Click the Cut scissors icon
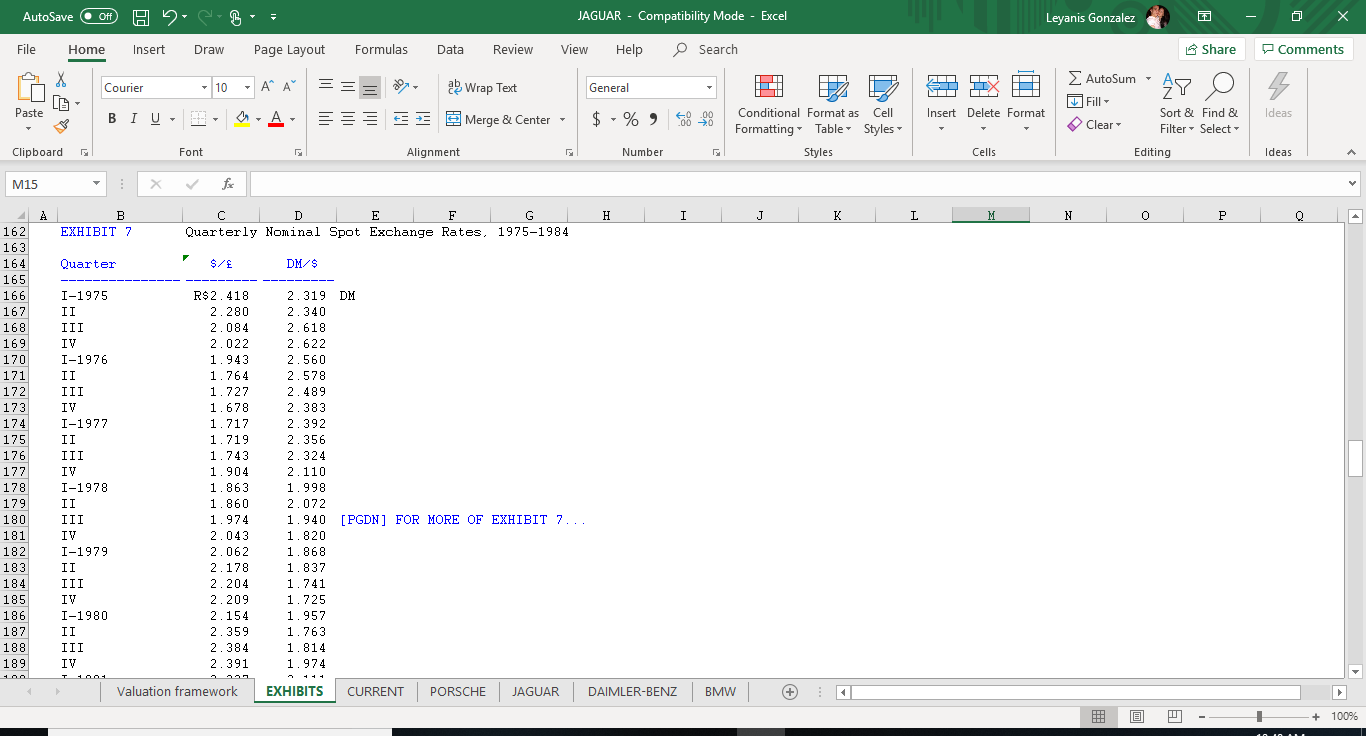The height and width of the screenshot is (736, 1366). click(x=61, y=79)
